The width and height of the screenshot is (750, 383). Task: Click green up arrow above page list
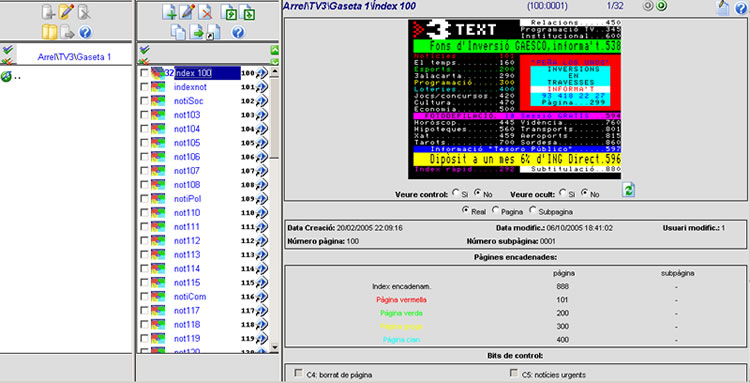tap(275, 50)
